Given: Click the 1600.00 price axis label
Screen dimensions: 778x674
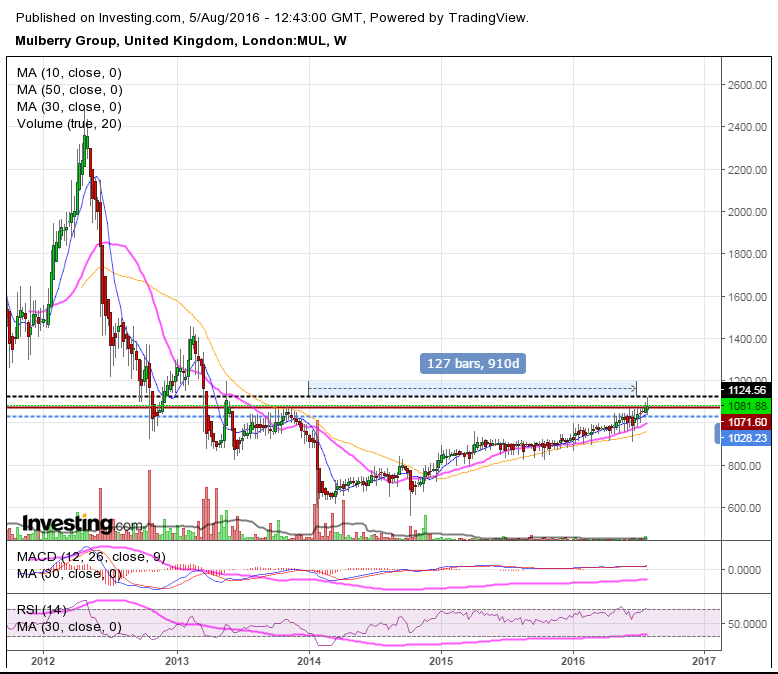Looking at the screenshot, I should coord(747,297).
